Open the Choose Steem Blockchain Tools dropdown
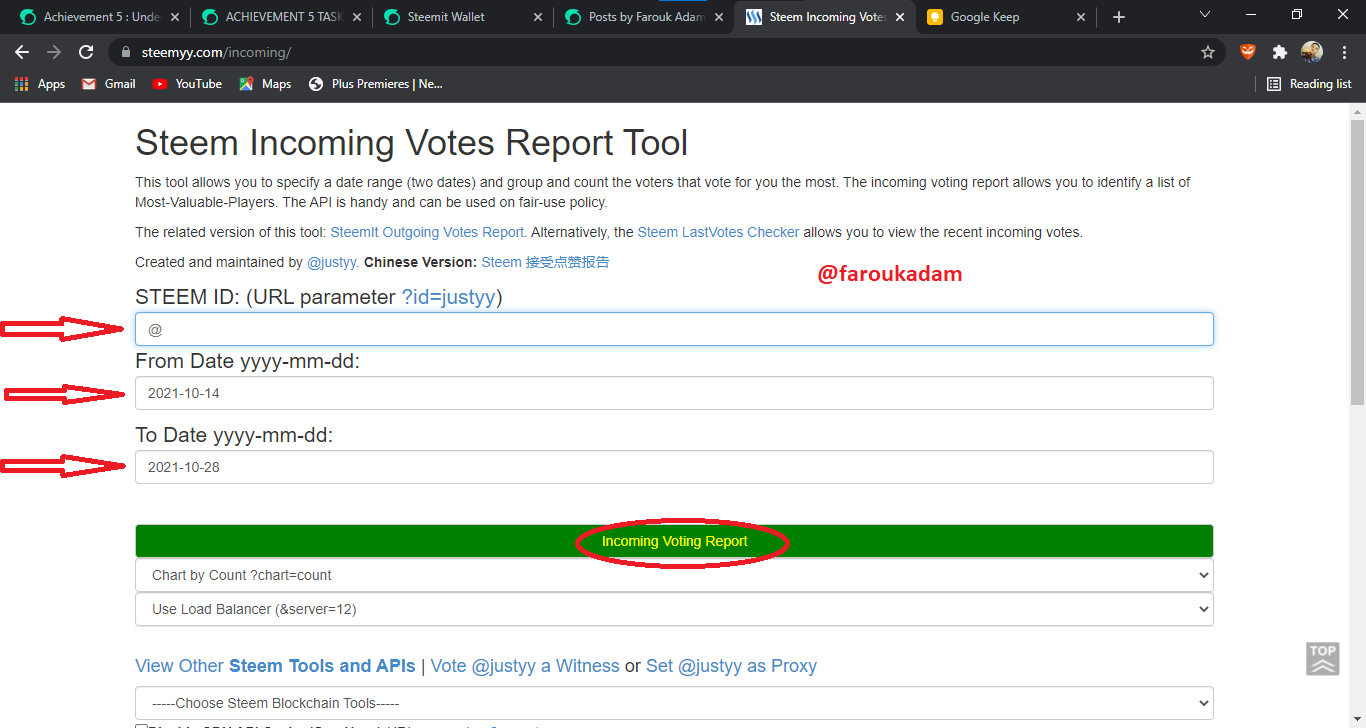Viewport: 1366px width, 728px height. click(674, 703)
